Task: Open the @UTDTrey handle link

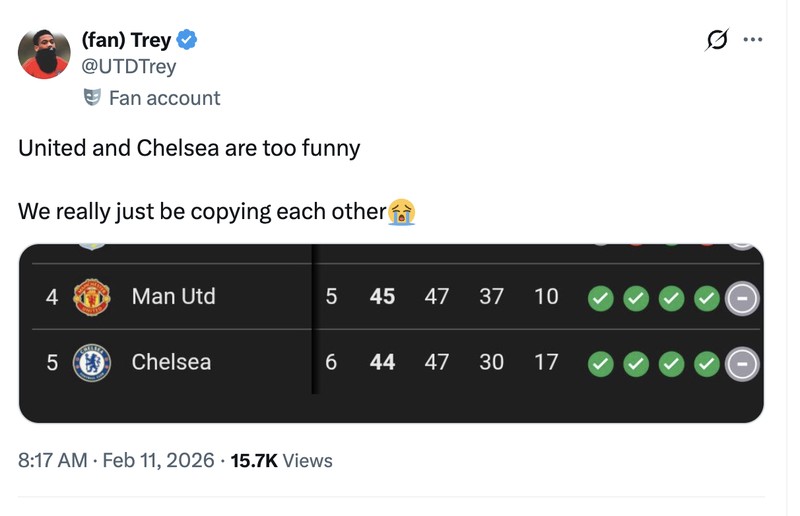Action: (x=129, y=66)
